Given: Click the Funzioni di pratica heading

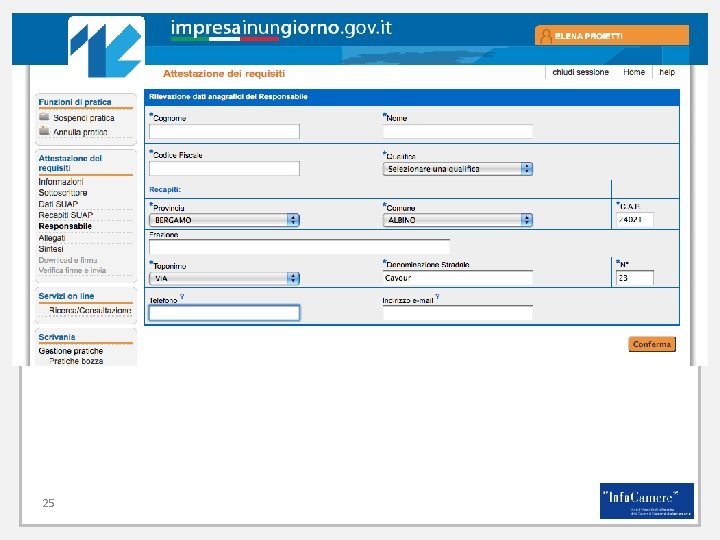Looking at the screenshot, I should coord(75,102).
